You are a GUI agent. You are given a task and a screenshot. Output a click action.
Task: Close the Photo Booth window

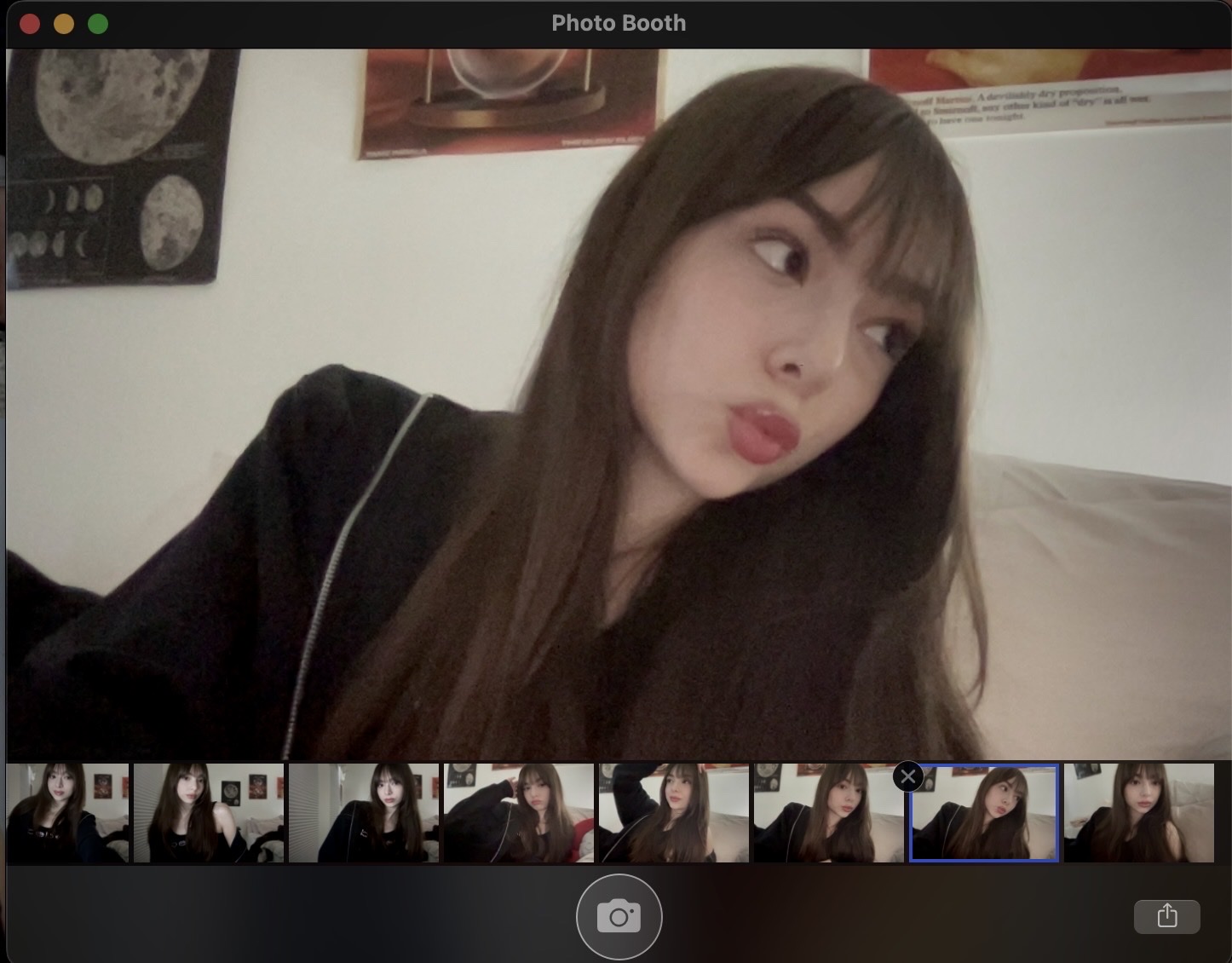[x=30, y=24]
